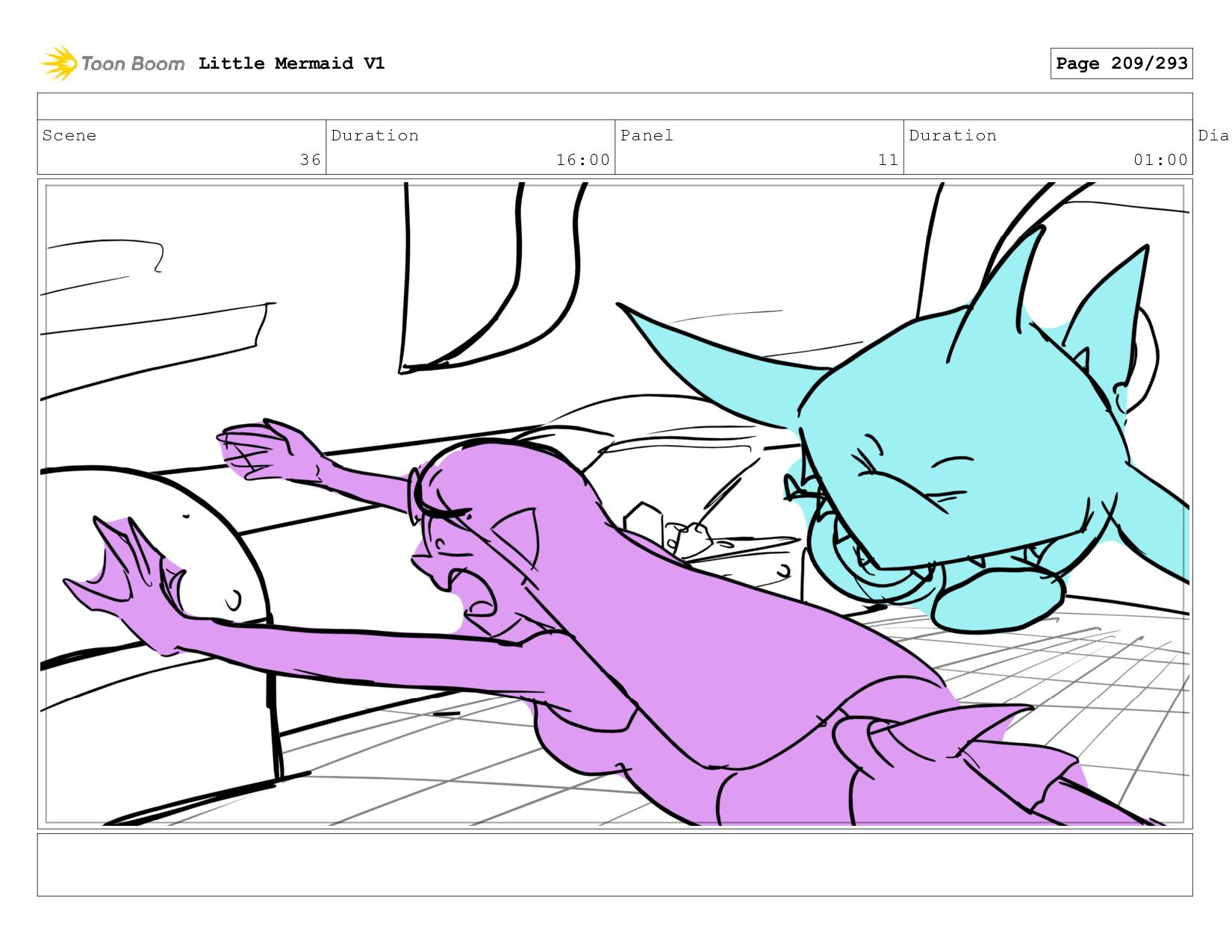Click the 'Panel' header label

pyautogui.click(x=647, y=135)
